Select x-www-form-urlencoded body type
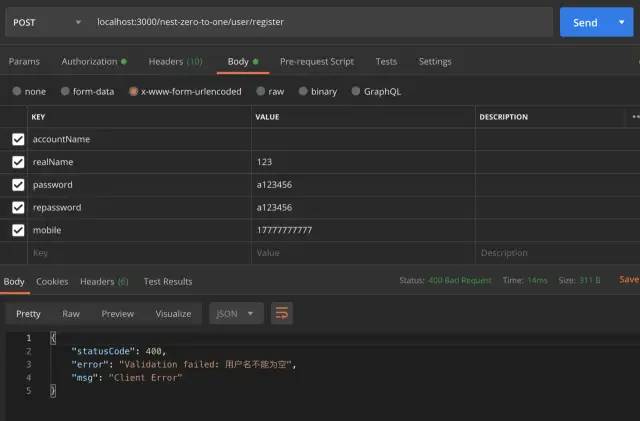640x421 pixels. (133, 91)
